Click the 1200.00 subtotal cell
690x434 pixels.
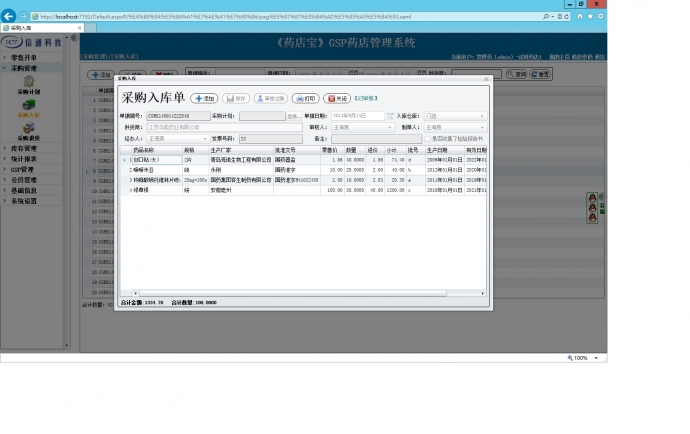395,190
